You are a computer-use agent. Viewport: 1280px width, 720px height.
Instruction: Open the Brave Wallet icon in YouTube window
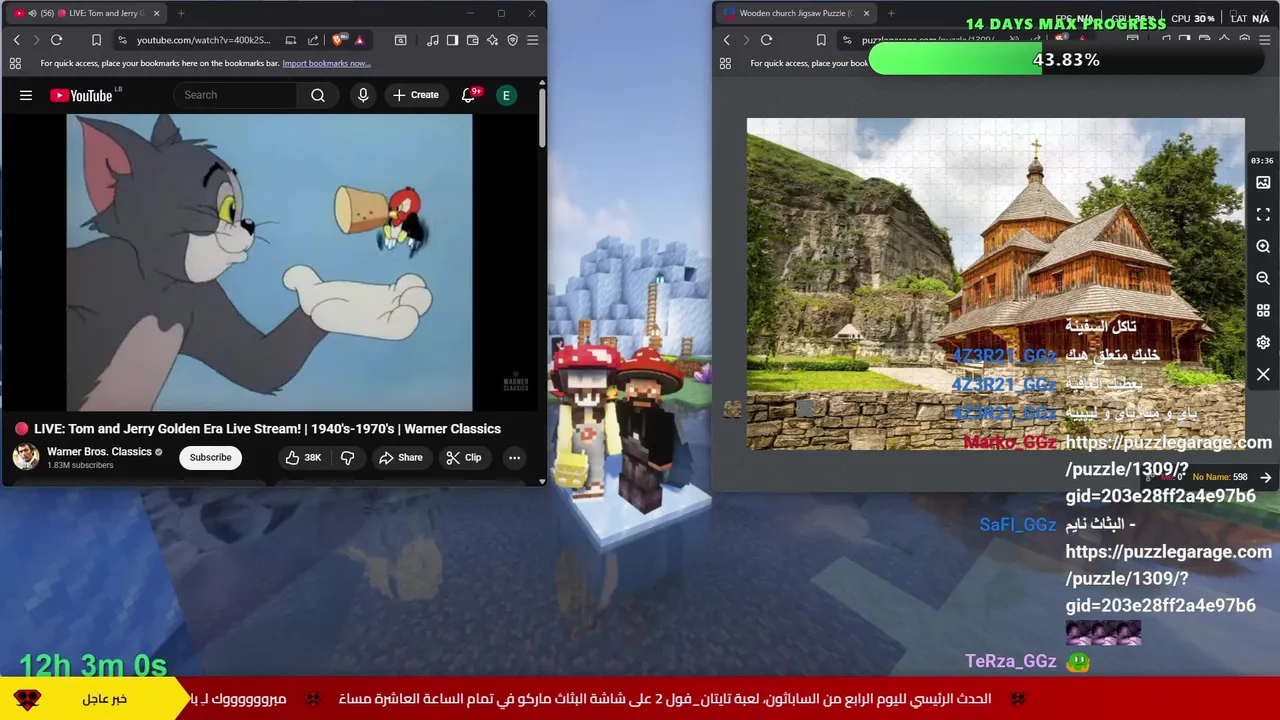(472, 40)
